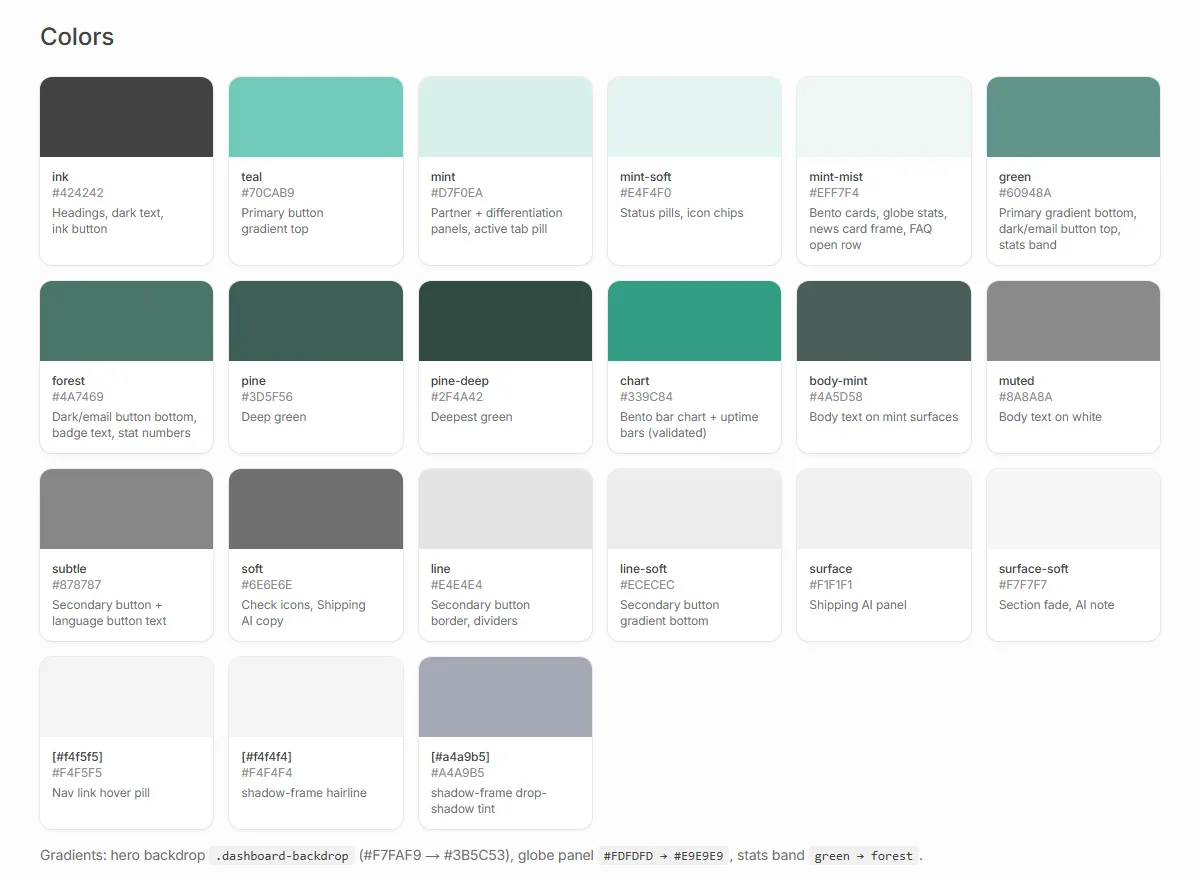Click the mint-mist color swatch
The width and height of the screenshot is (1200, 880).
(884, 117)
